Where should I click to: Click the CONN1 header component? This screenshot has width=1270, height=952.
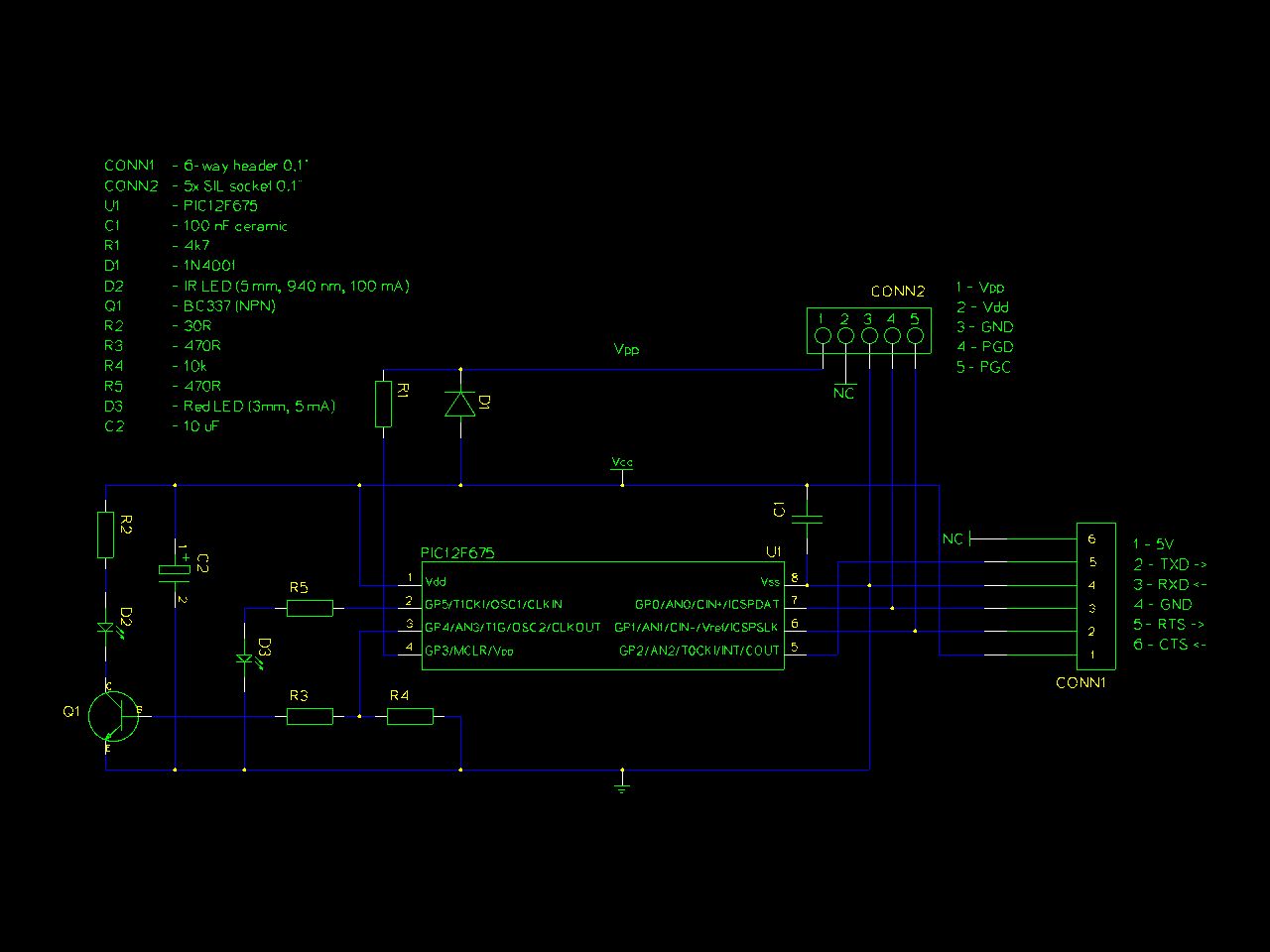pos(1096,597)
